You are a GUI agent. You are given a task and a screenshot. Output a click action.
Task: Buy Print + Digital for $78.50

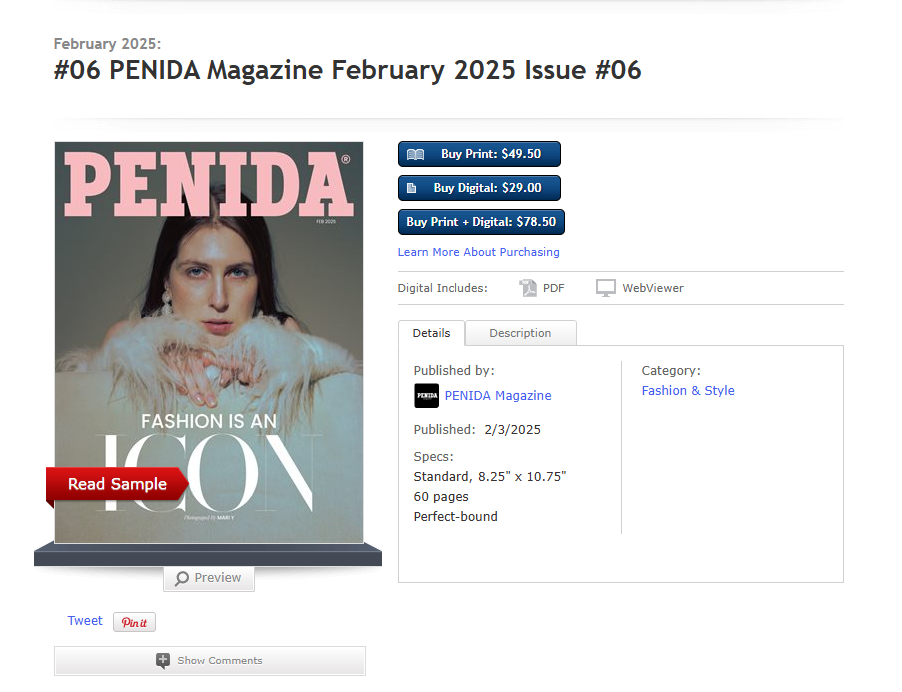[481, 222]
